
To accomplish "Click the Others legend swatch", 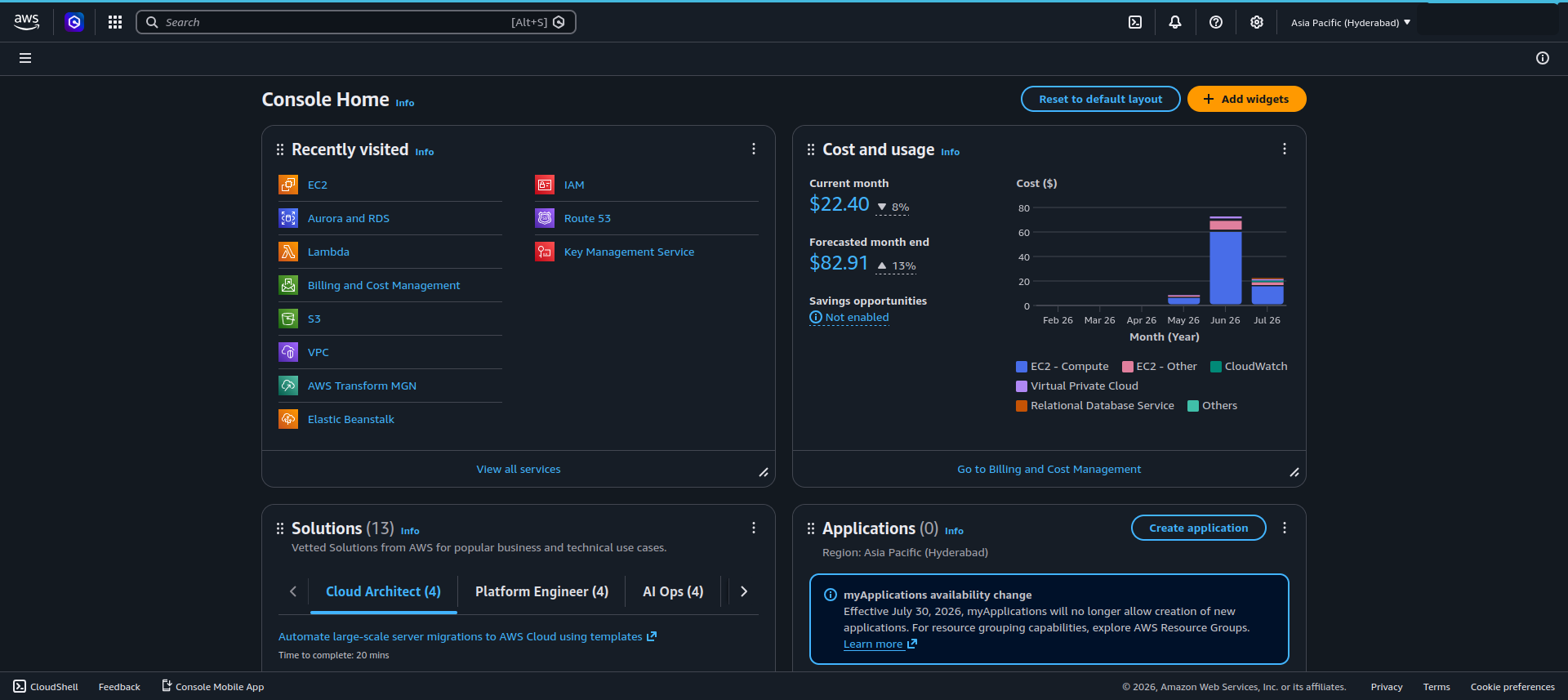I will pyautogui.click(x=1193, y=406).
